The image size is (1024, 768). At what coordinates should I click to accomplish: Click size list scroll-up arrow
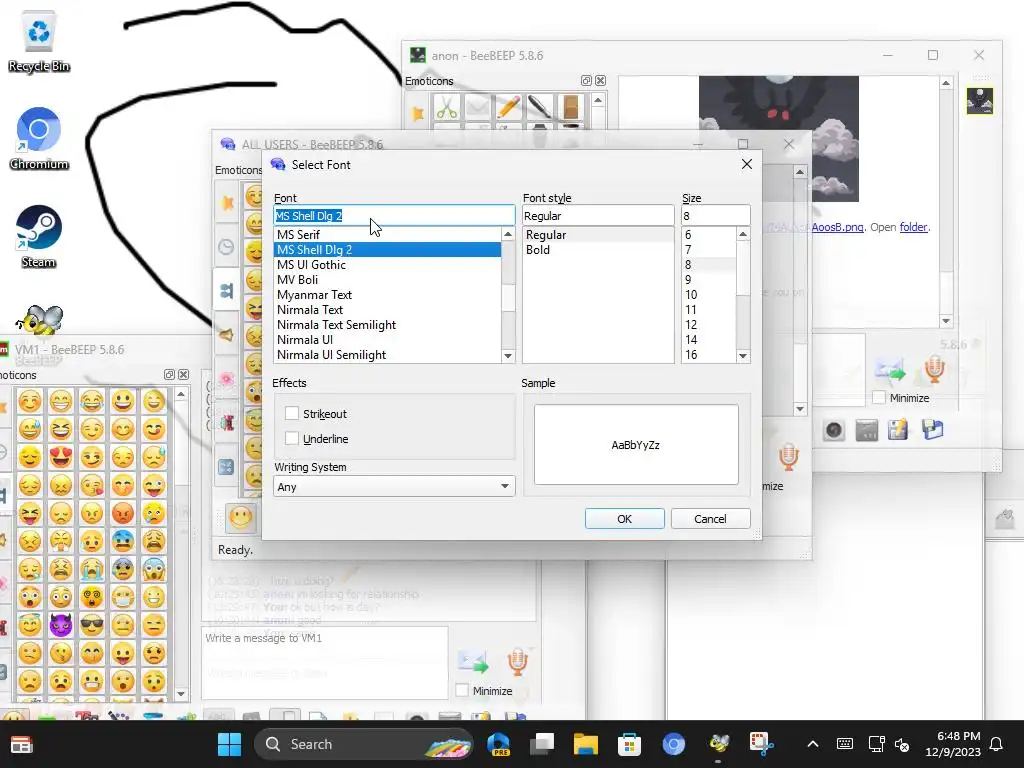pos(743,234)
